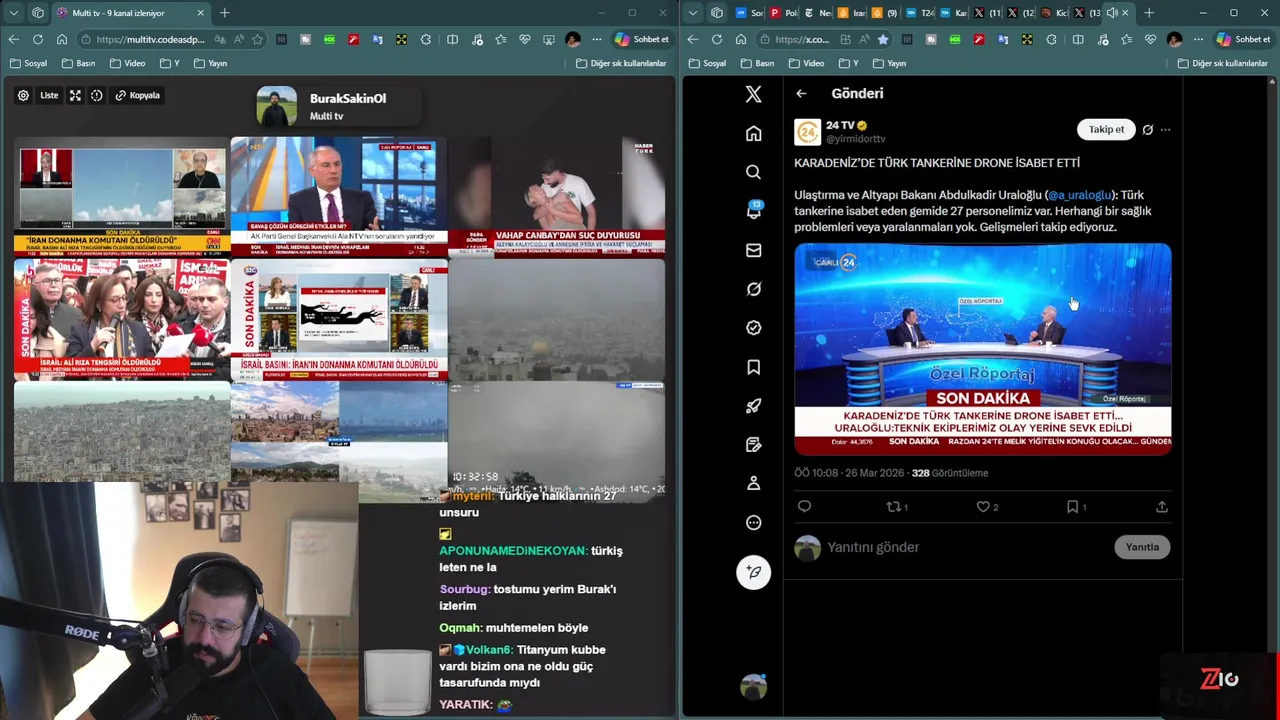Reload page in left Multi tv browser
Viewport: 1280px width, 720px height.
tap(37, 39)
